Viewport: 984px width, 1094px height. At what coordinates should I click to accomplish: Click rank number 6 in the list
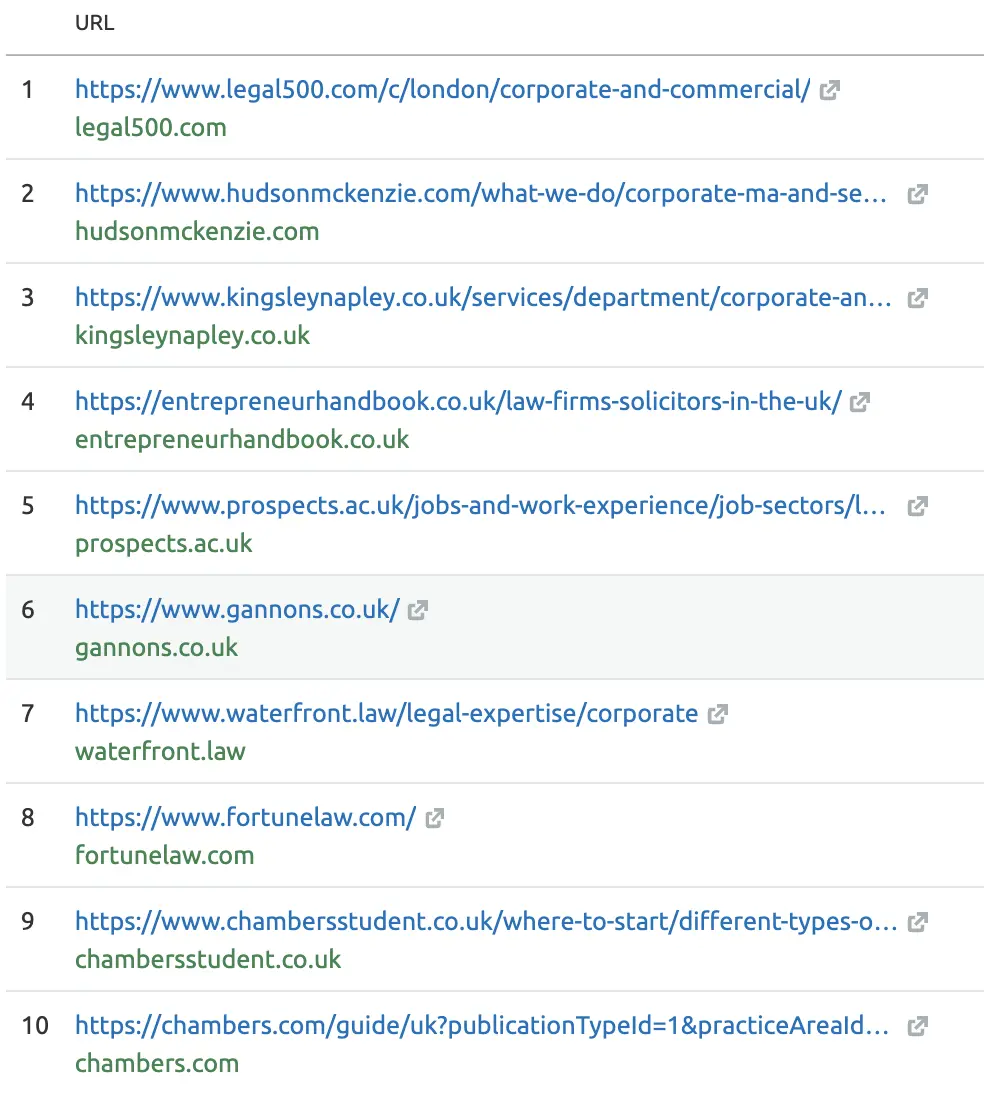pos(28,610)
